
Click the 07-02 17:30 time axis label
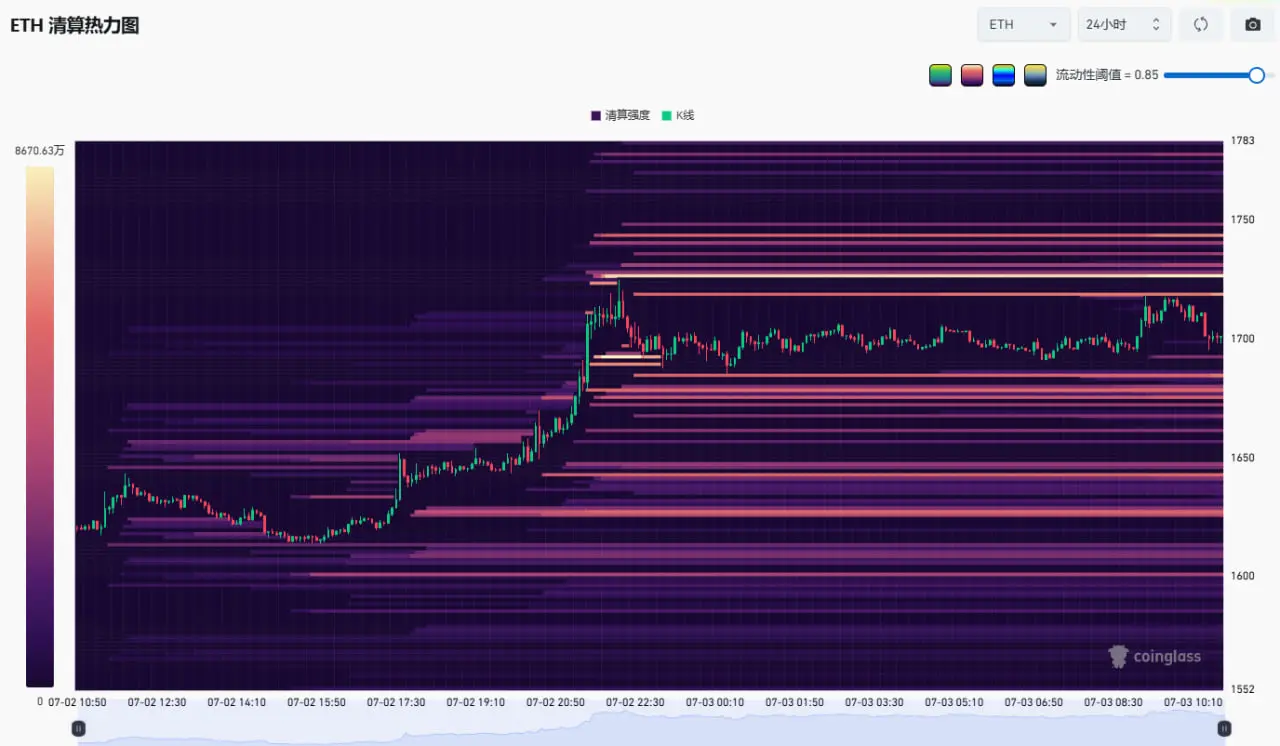point(396,703)
